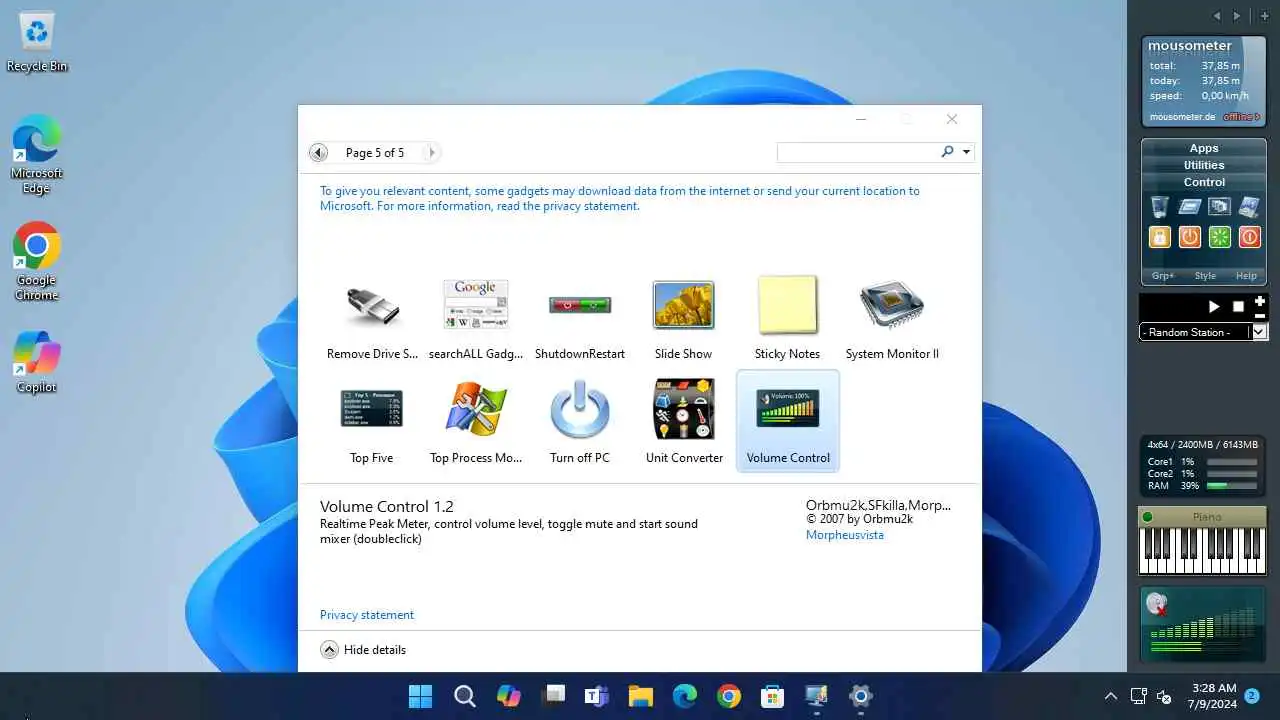Screen dimensions: 1280x720
Task: Click Style in launcher gadget
Action: click(x=1205, y=276)
